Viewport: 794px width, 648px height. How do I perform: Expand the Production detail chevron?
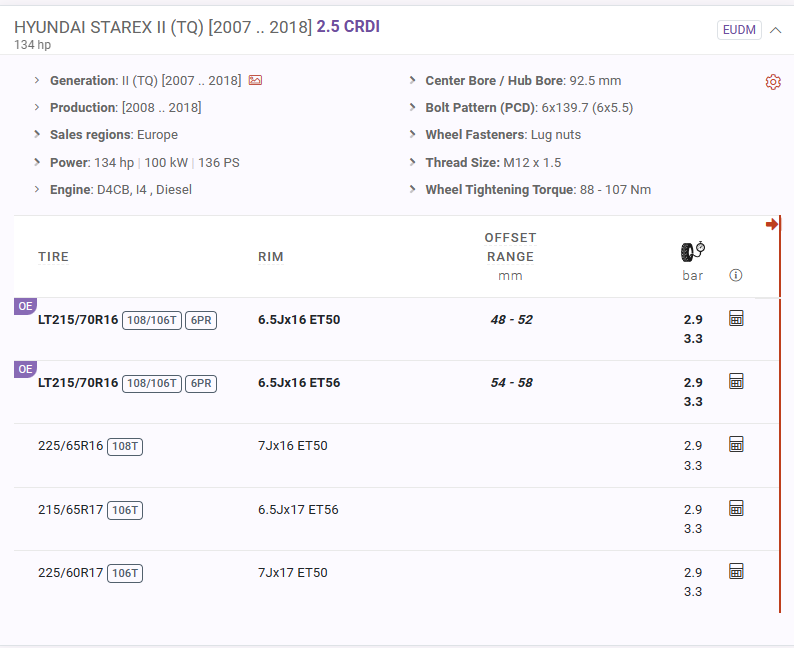37,107
